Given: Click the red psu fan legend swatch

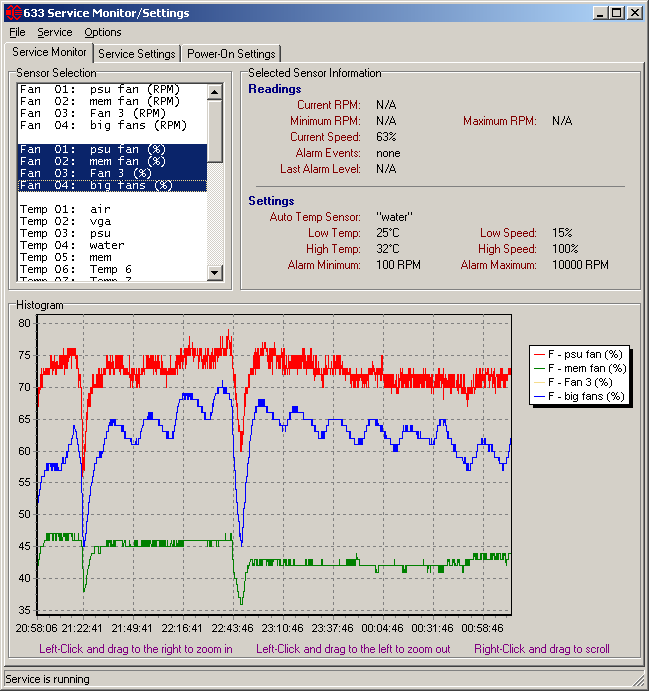Looking at the screenshot, I should [539, 354].
